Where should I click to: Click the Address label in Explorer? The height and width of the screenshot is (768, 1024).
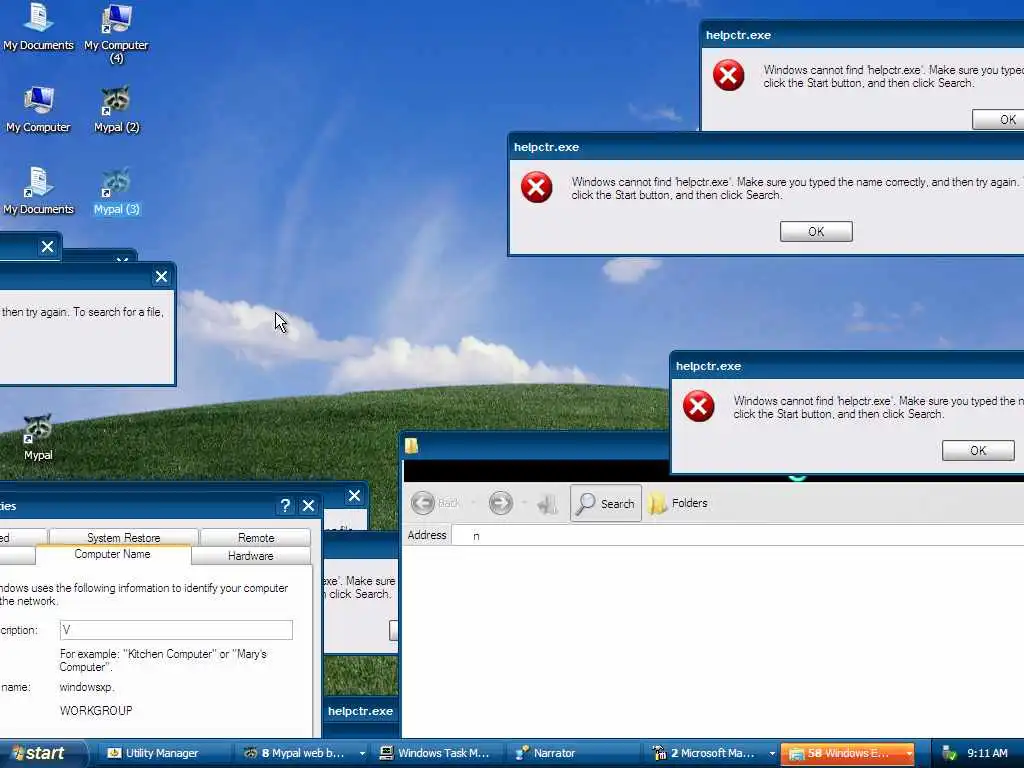(x=427, y=535)
